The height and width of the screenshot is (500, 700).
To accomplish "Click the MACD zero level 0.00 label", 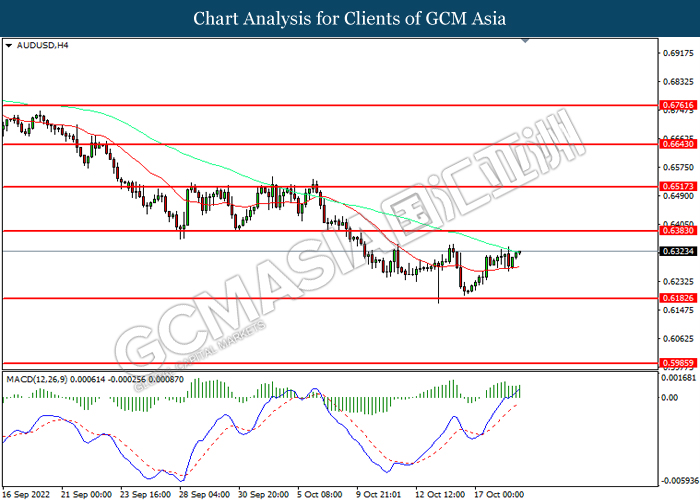I will pyautogui.click(x=670, y=397).
